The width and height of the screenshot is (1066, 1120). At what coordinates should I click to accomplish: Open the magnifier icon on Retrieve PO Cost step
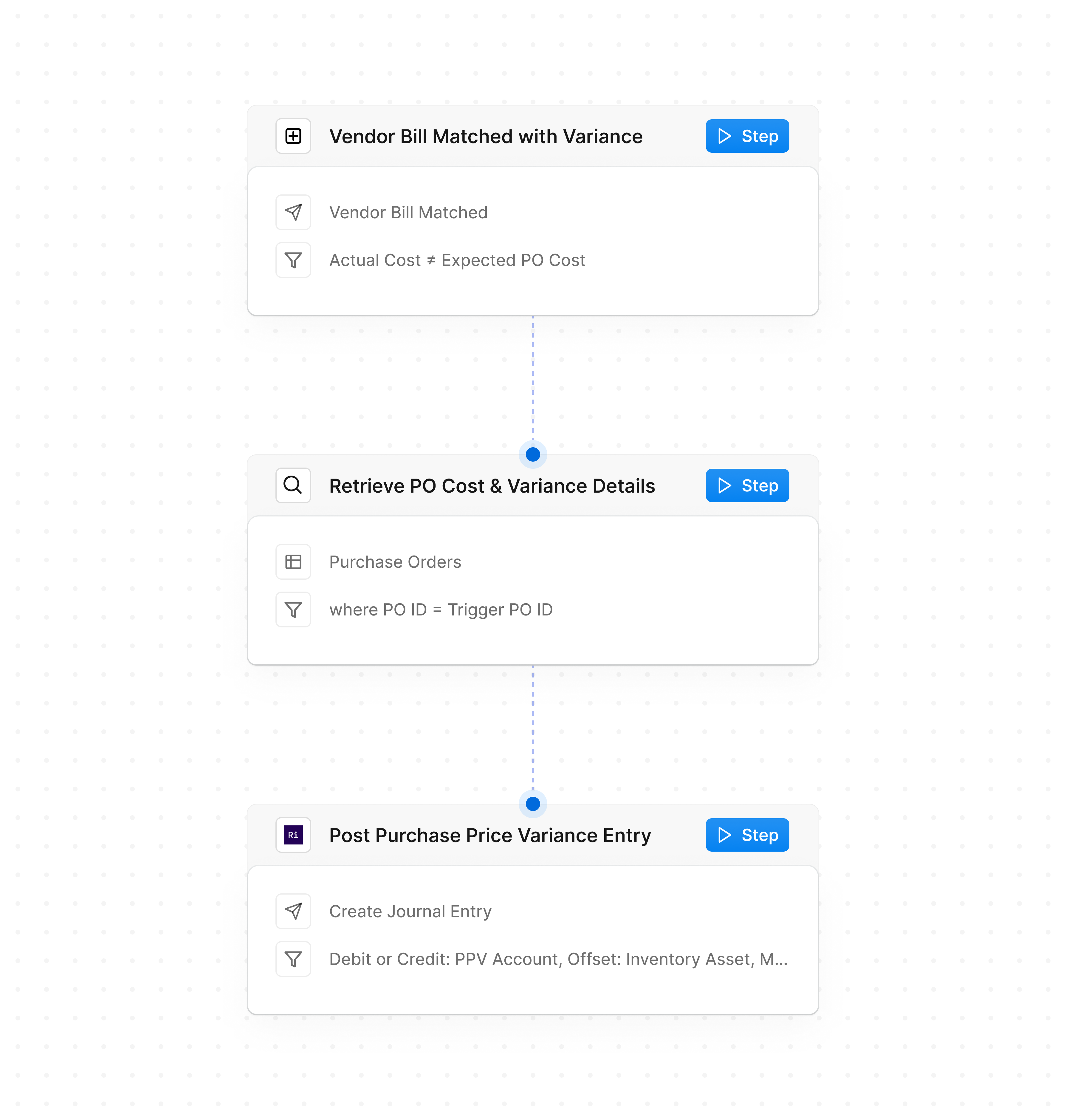(x=293, y=485)
